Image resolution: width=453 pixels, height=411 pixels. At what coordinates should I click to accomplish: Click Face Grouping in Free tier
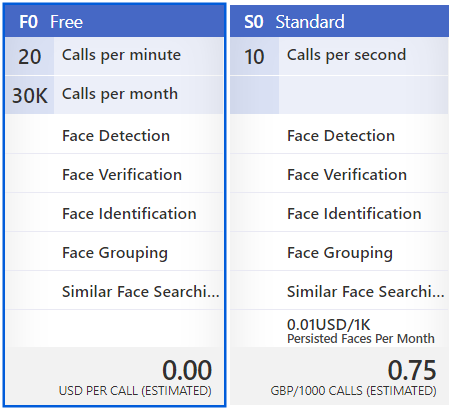pos(115,253)
